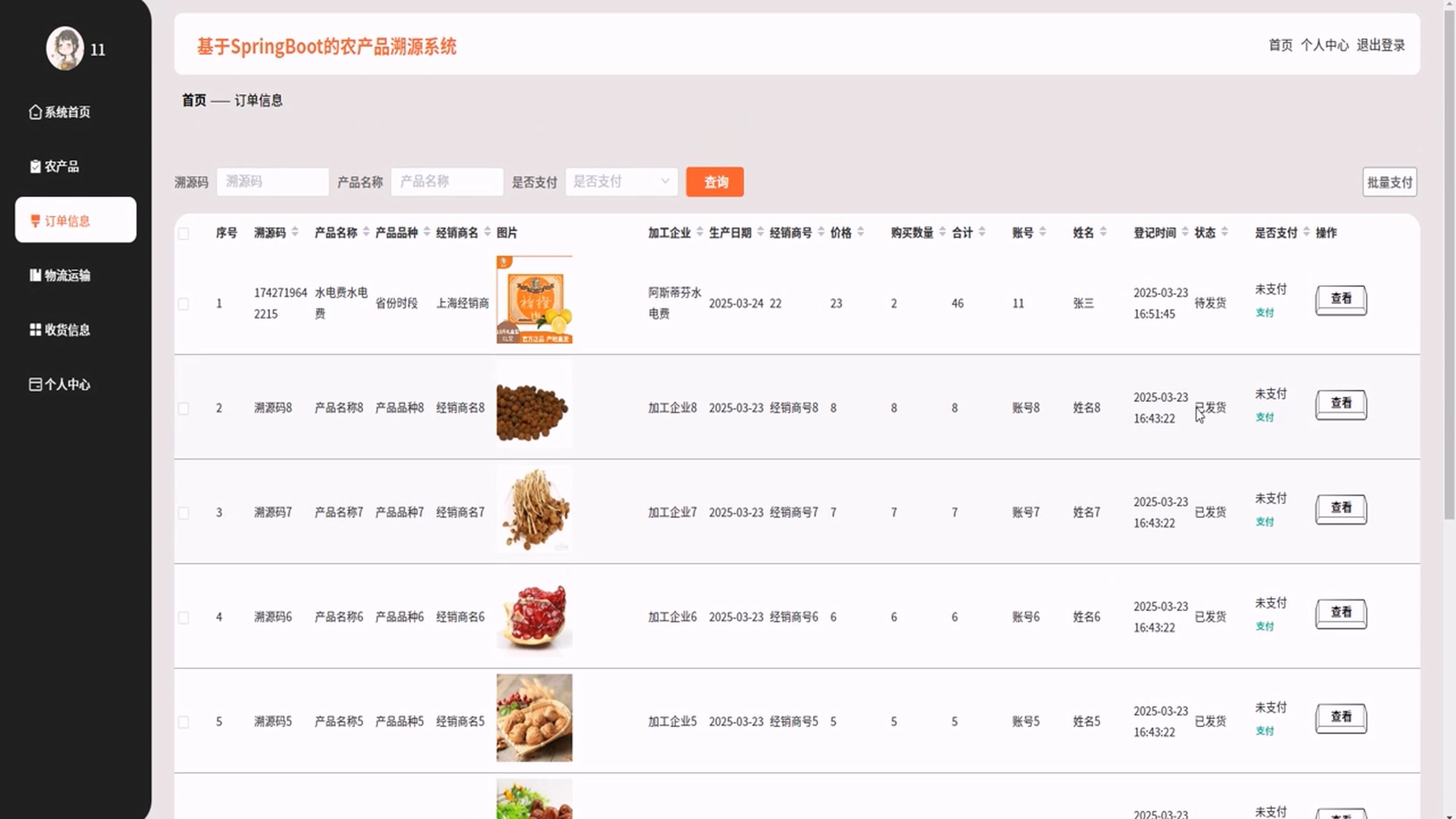Viewport: 1456px width, 819px height.
Task: Sort by 溯源码 column arrows
Action: (x=295, y=232)
